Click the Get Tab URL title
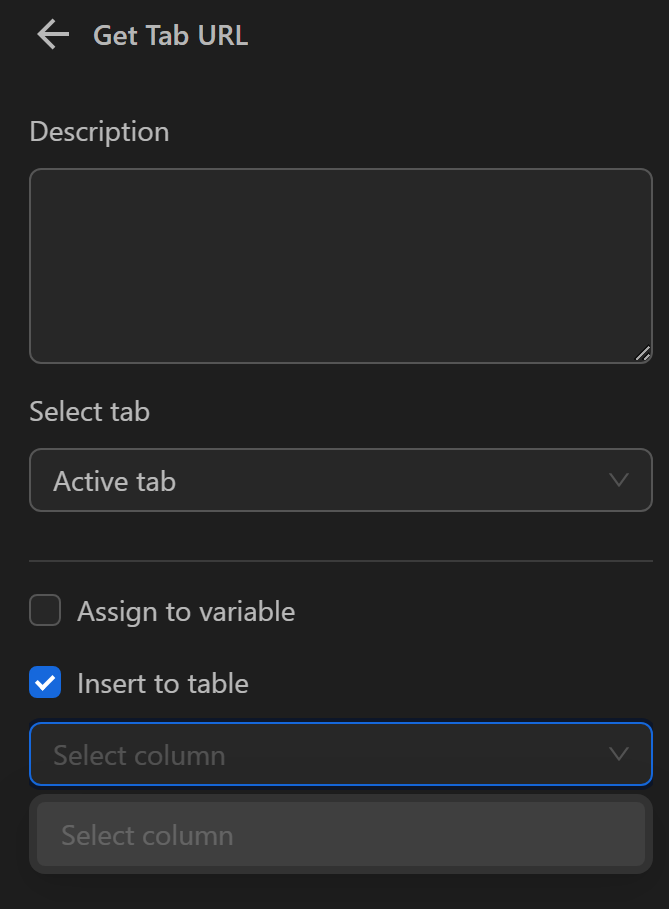This screenshot has height=909, width=669. point(170,33)
